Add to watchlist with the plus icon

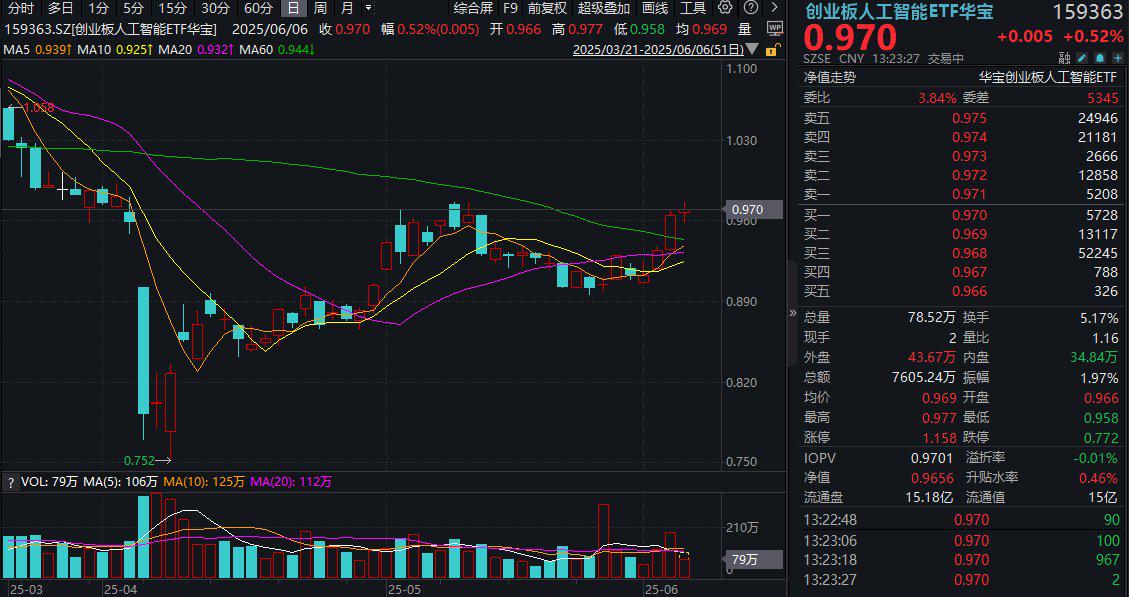tap(1117, 58)
